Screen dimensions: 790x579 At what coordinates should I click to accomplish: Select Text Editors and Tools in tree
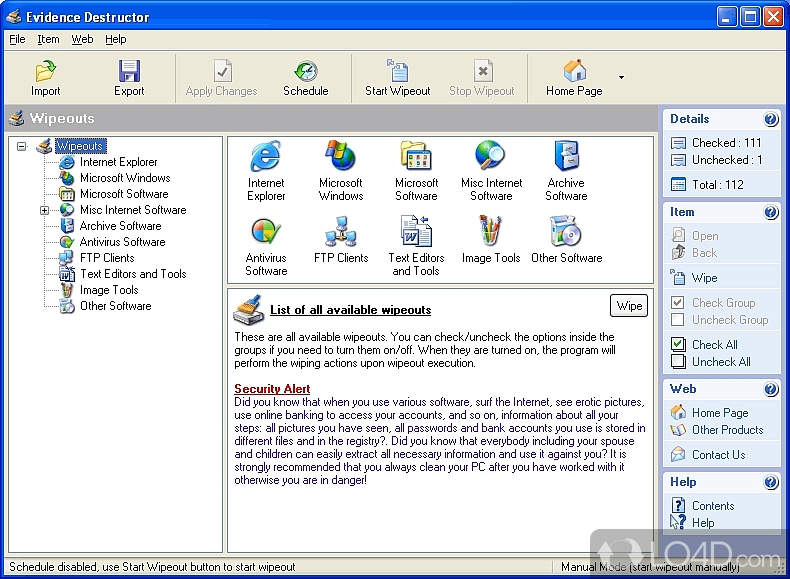(x=133, y=274)
